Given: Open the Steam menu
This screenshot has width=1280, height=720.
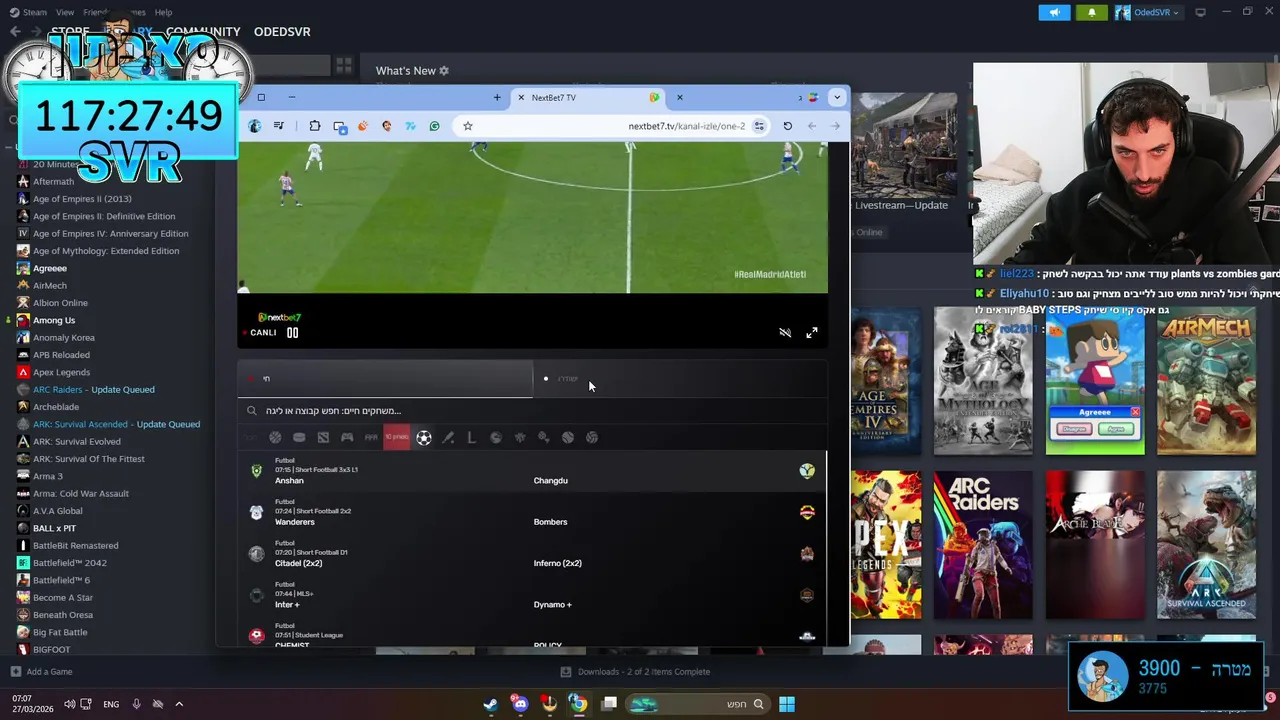Looking at the screenshot, I should pyautogui.click(x=29, y=12).
